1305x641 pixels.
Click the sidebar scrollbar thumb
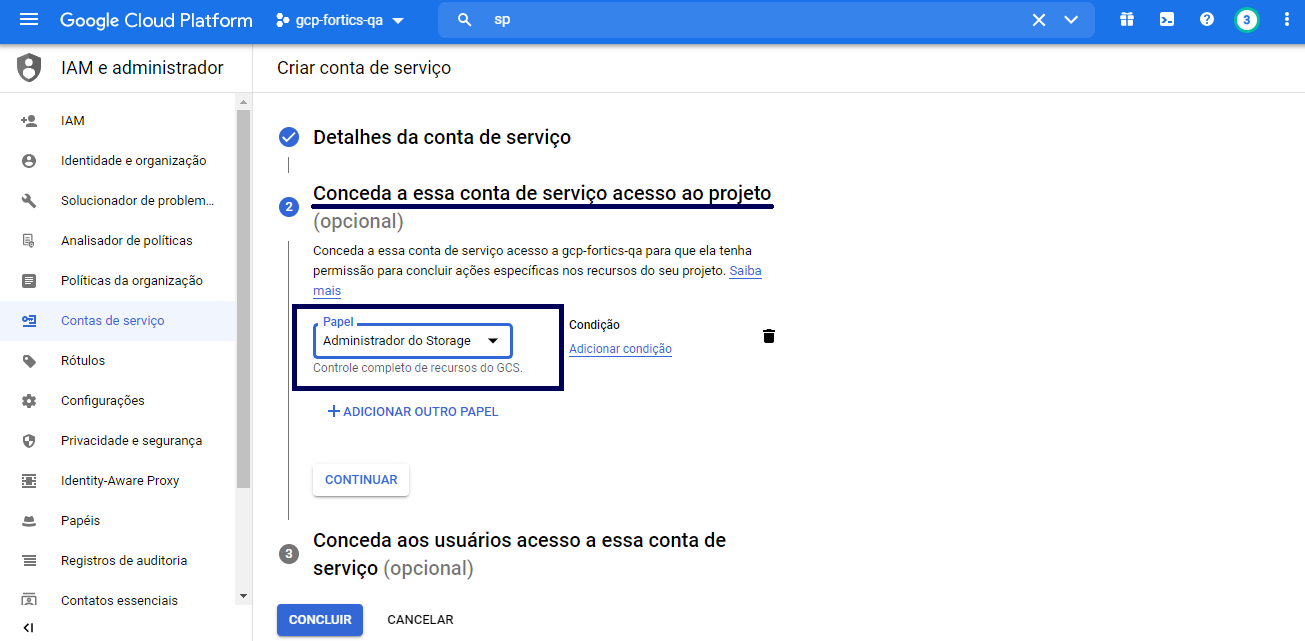(243, 299)
